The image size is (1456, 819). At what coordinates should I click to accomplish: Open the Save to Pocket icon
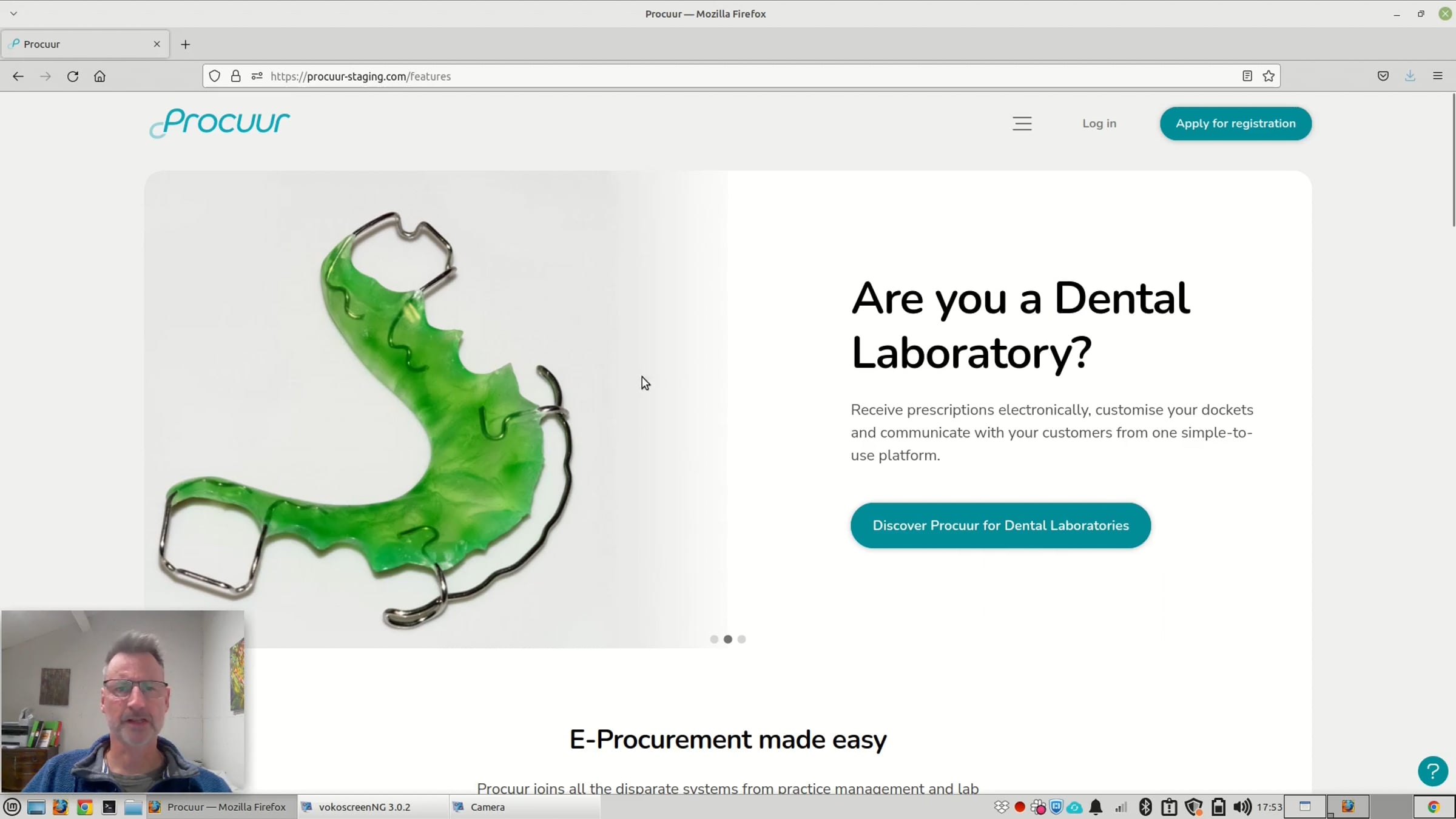coord(1383,76)
